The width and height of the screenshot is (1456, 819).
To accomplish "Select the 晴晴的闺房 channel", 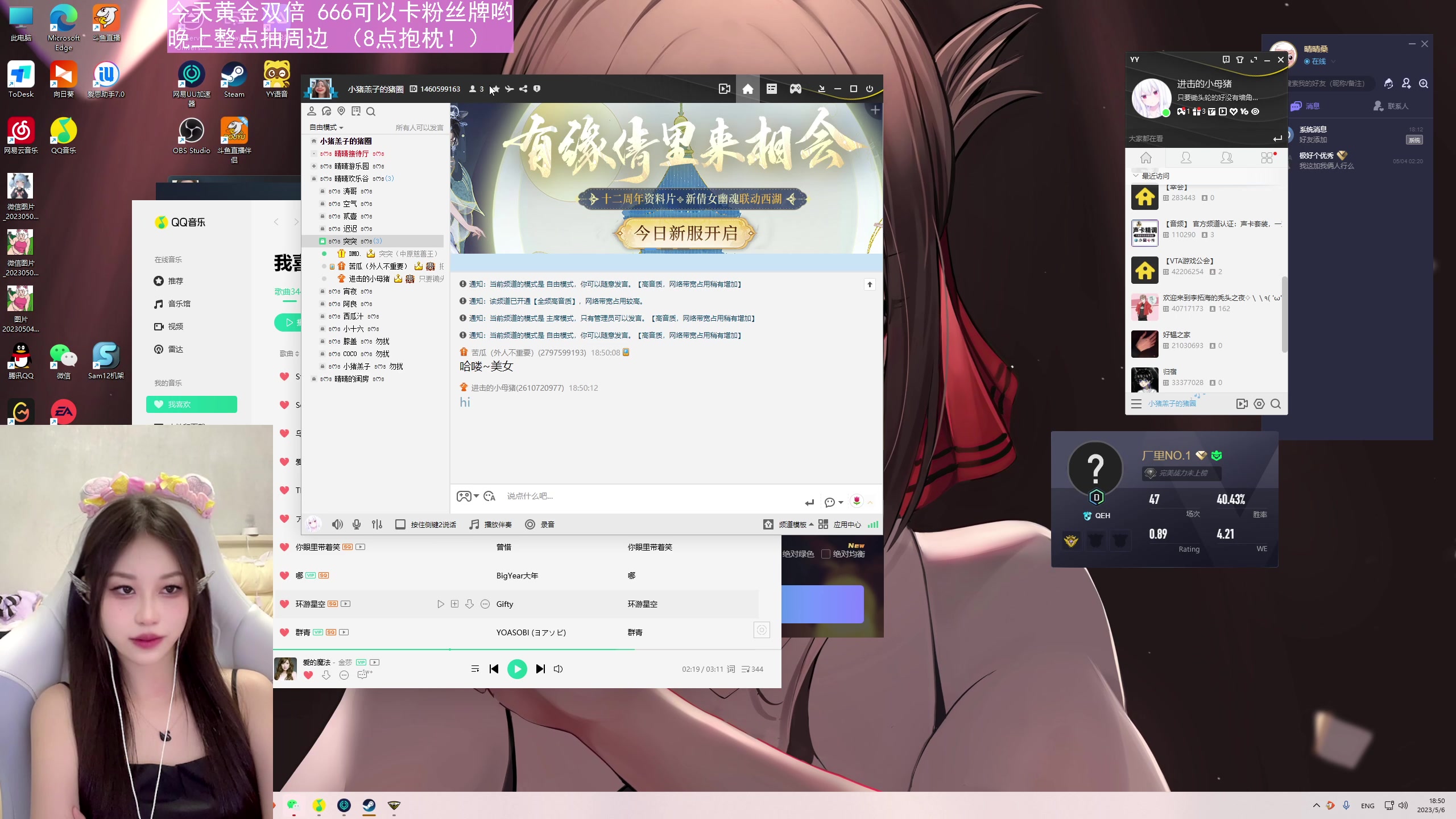I will point(351,379).
